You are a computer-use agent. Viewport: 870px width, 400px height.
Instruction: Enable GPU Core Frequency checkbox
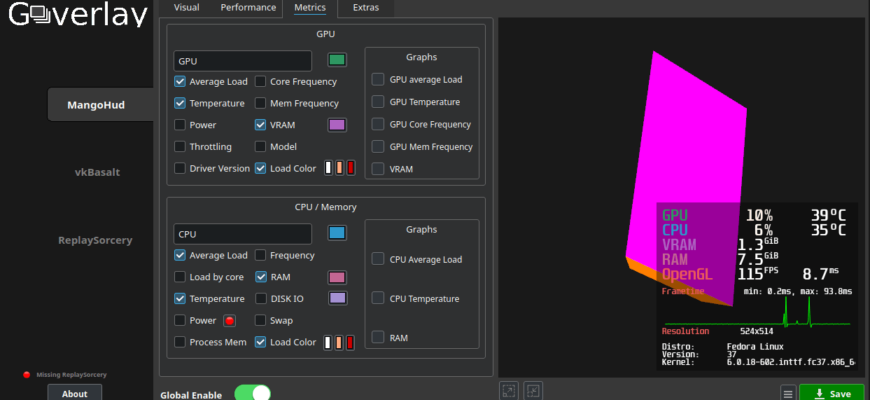click(260, 82)
